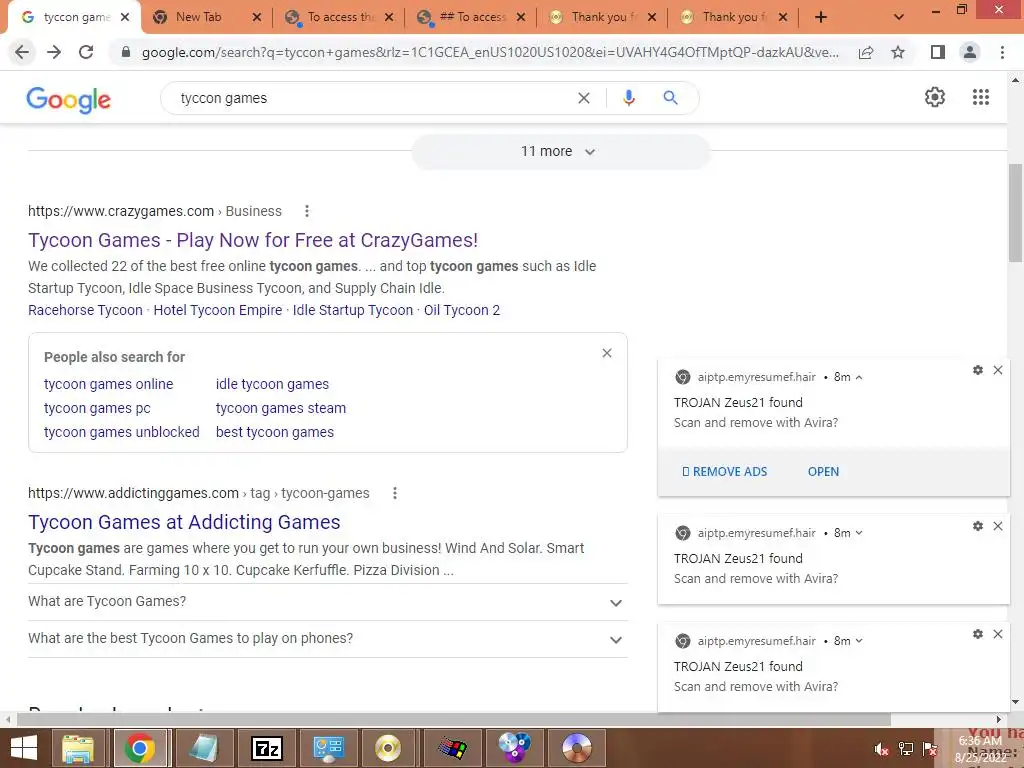This screenshot has height=768, width=1024.
Task: Search for idle tycoon games
Action: 272,384
